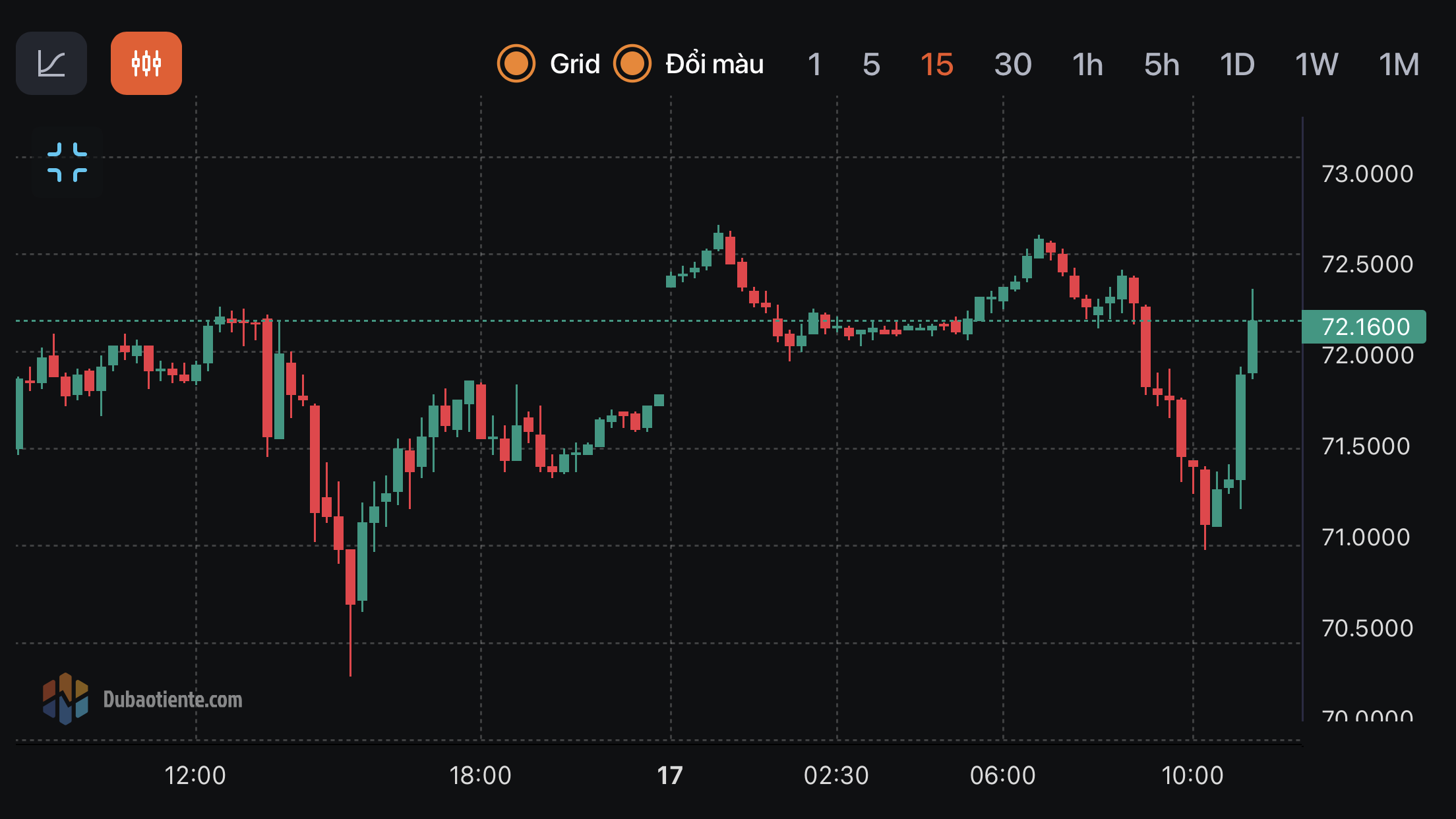Viewport: 1456px width, 819px height.
Task: Select the 30 minute timeframe
Action: pyautogui.click(x=1013, y=65)
